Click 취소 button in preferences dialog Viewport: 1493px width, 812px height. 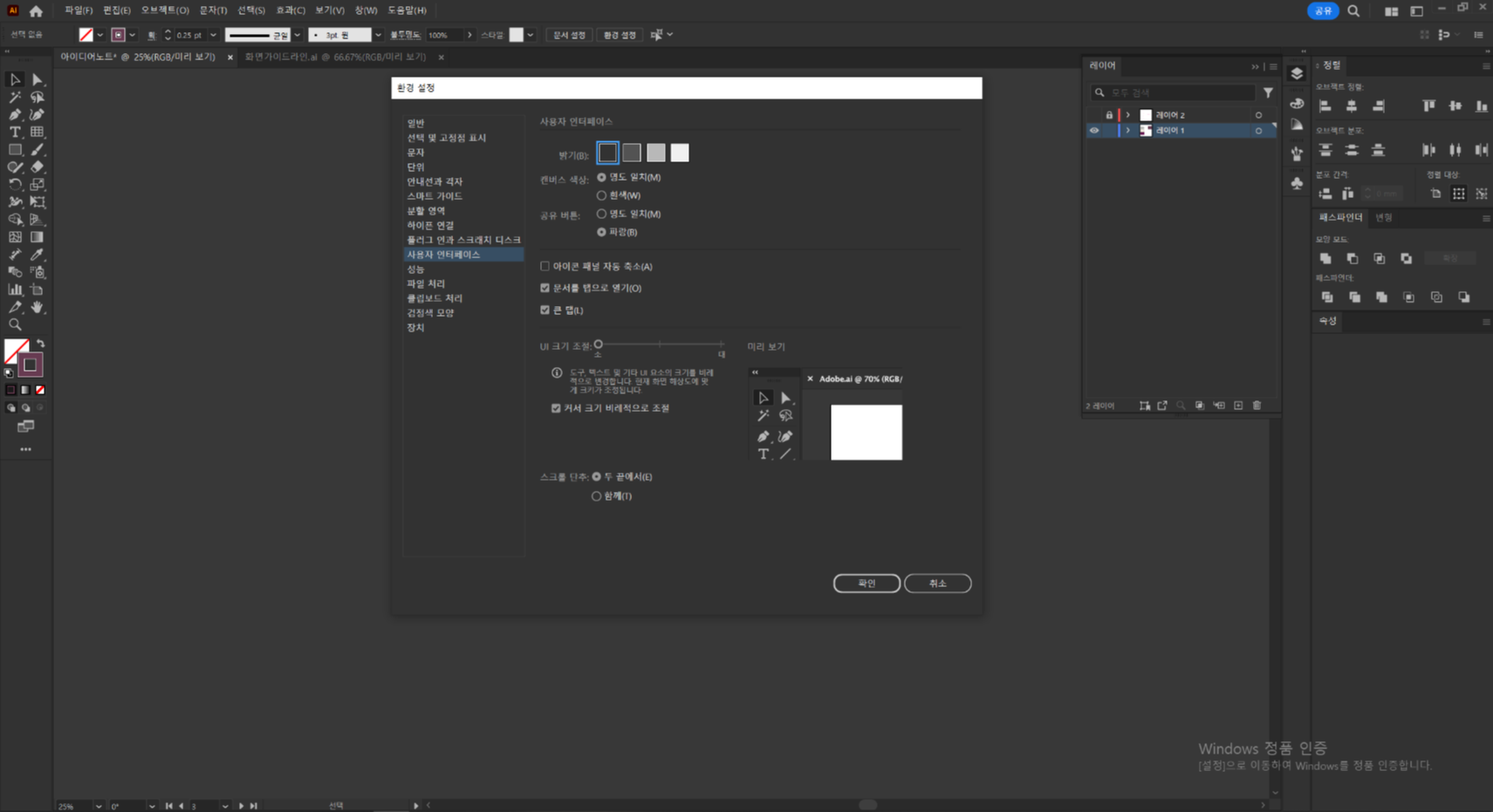click(x=937, y=583)
